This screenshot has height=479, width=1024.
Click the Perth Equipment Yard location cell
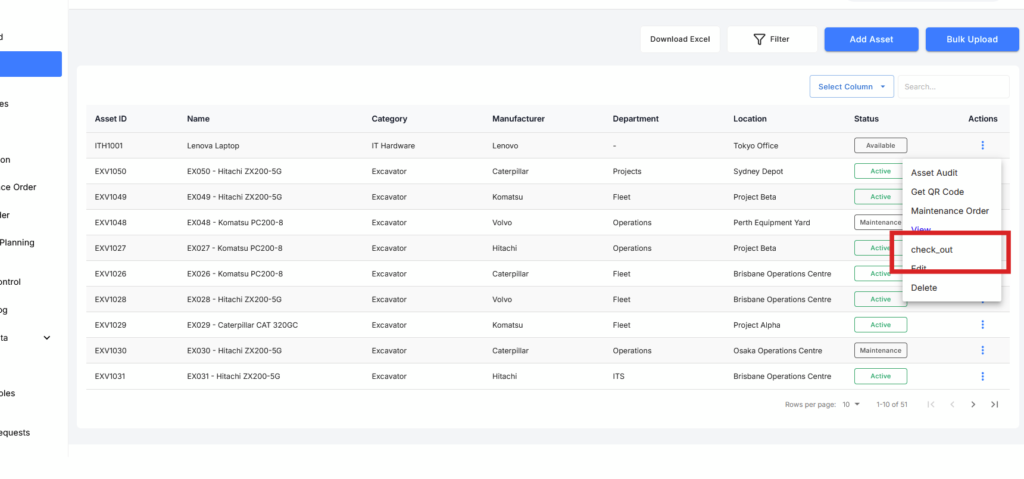pyautogui.click(x=772, y=222)
